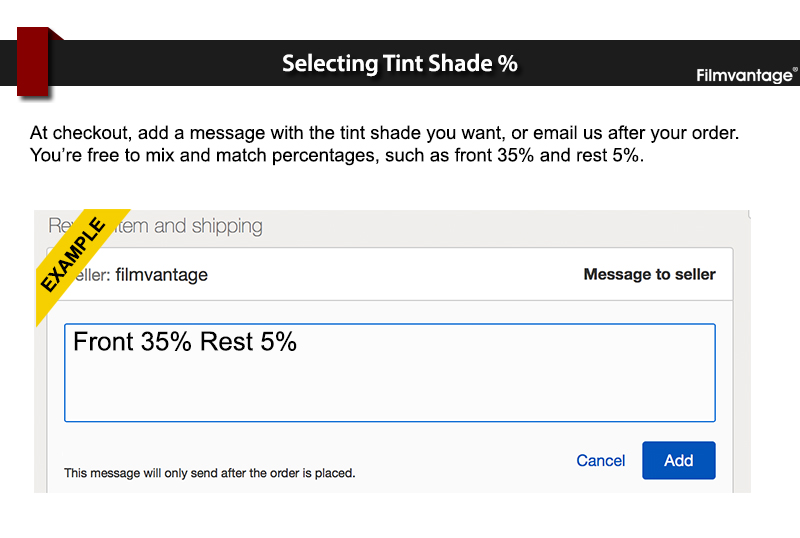Click the 'Front 35% Rest 5%' typed text
The height and width of the screenshot is (538, 800).
[x=185, y=342]
